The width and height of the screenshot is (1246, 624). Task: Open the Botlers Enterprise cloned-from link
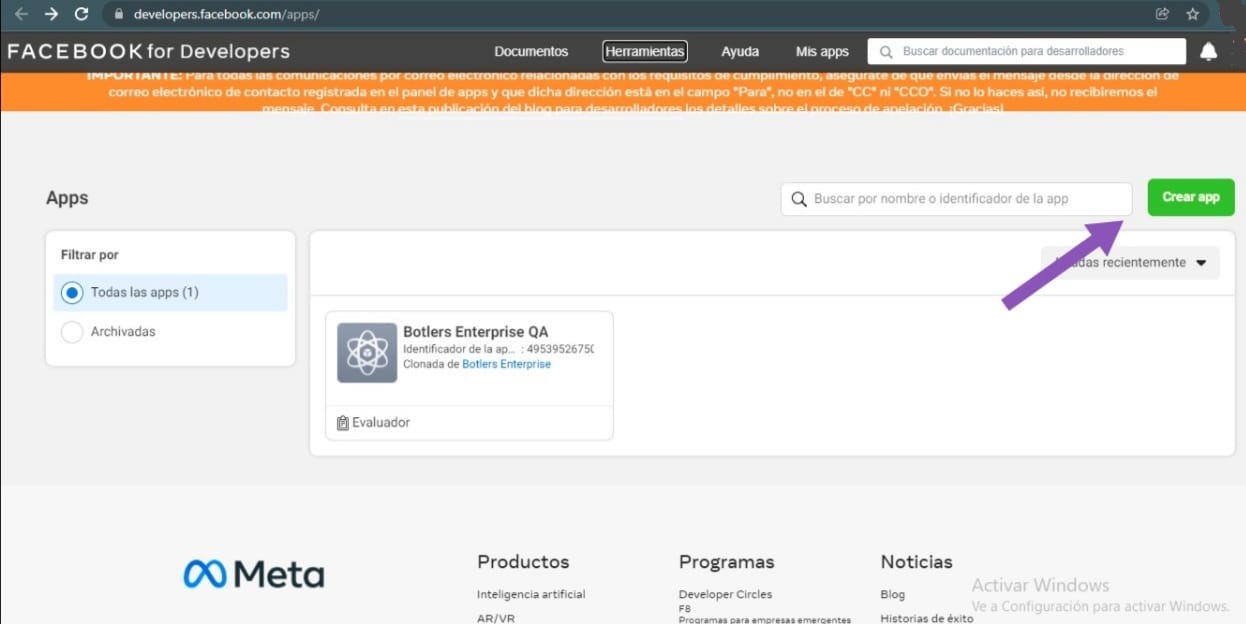(x=506, y=364)
